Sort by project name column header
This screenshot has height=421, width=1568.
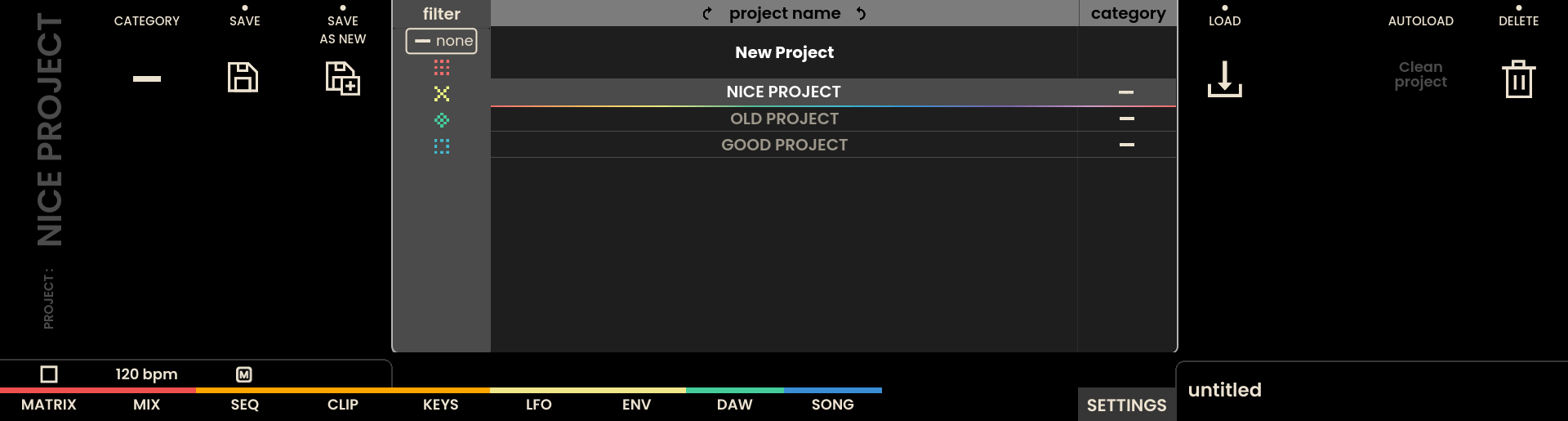784,13
